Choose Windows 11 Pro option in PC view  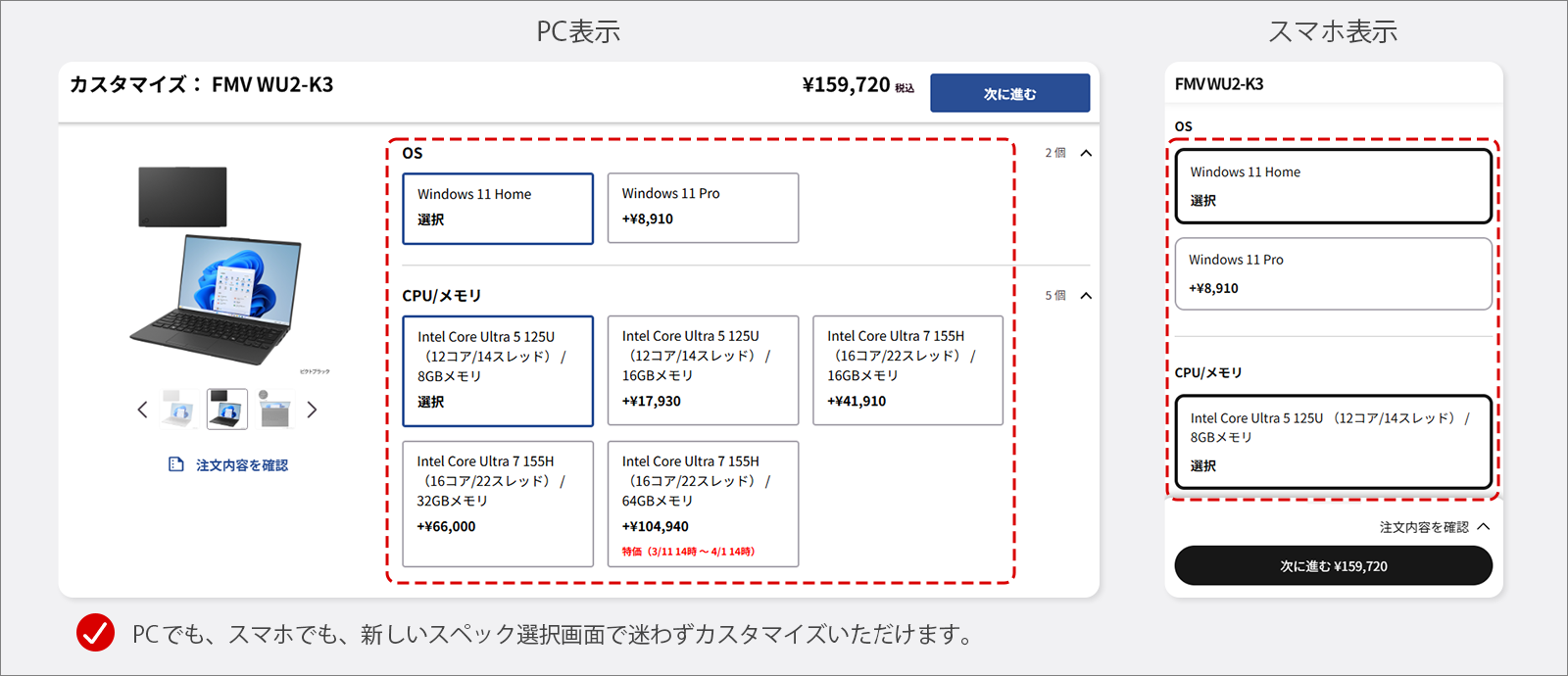coord(703,208)
